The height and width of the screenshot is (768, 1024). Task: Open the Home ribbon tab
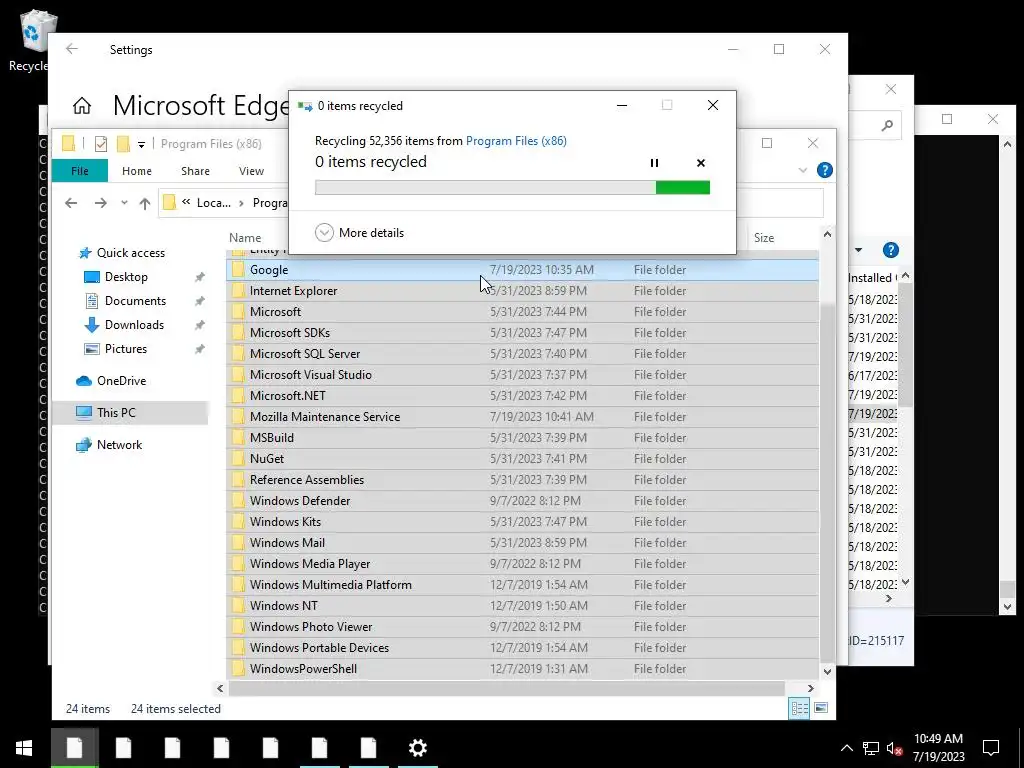tap(136, 171)
